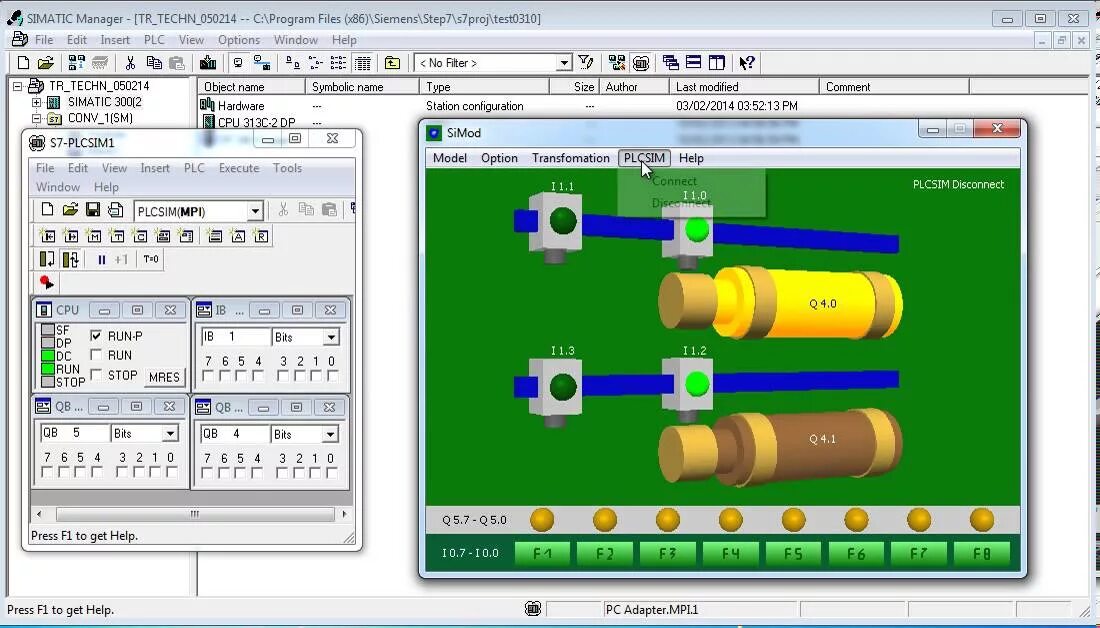The image size is (1100, 628).
Task: Click T=0 reset timers button
Action: [x=151, y=260]
